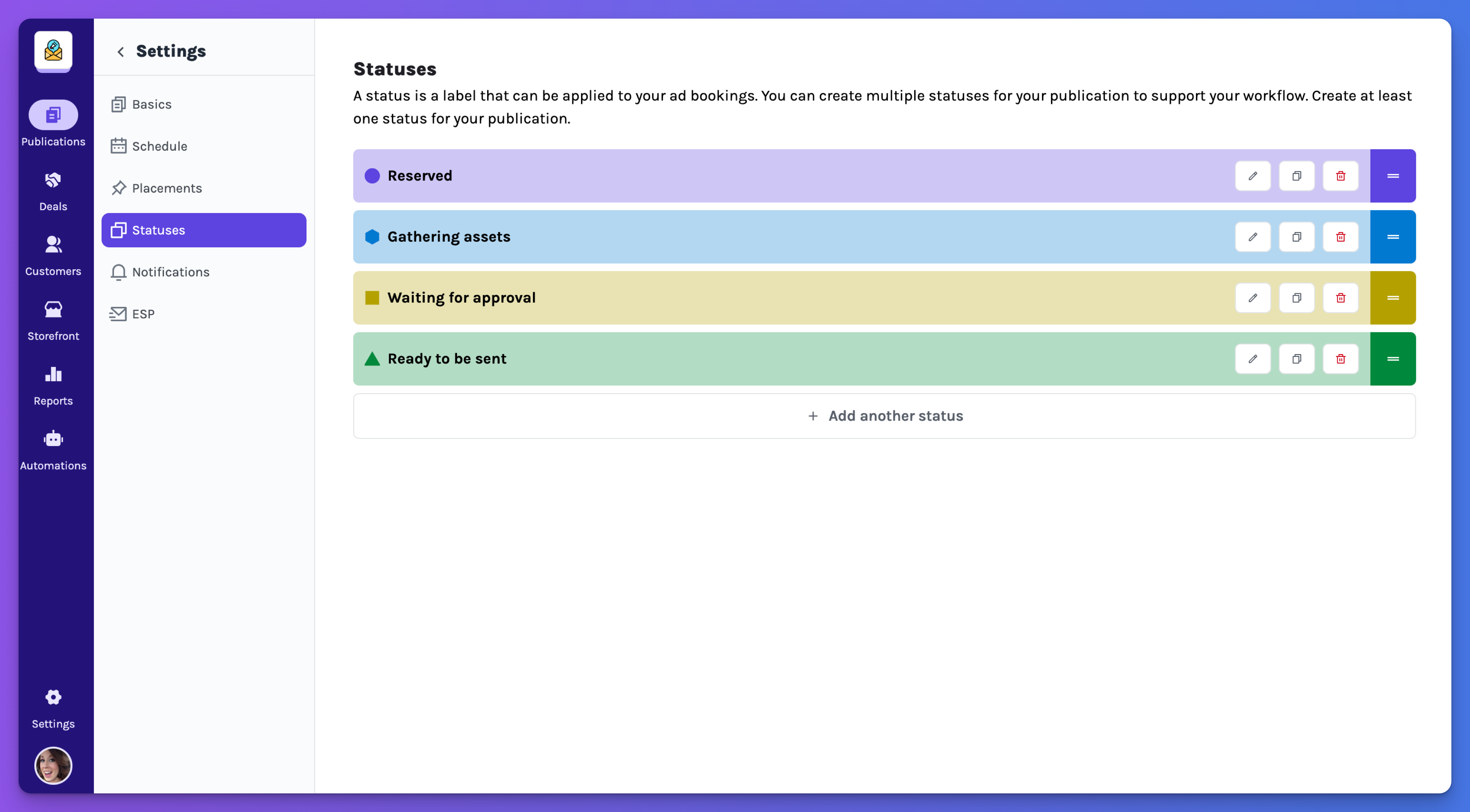
Task: Open the Deals section
Action: tap(53, 191)
